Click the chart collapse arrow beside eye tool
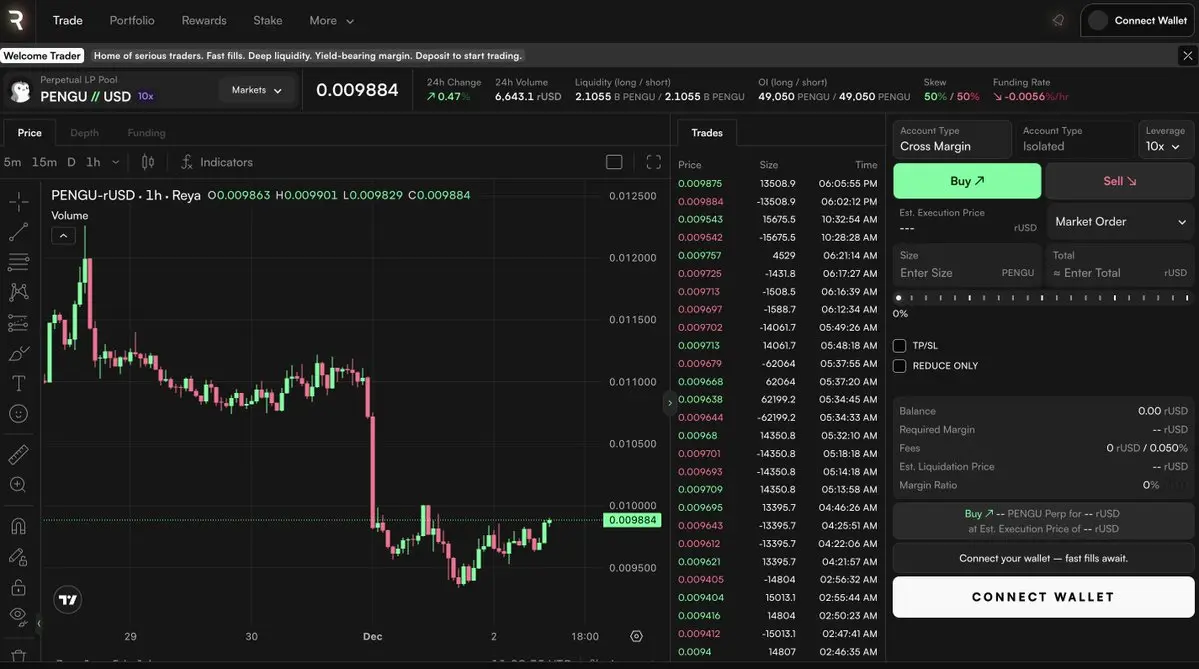This screenshot has width=1199, height=669. 39,623
